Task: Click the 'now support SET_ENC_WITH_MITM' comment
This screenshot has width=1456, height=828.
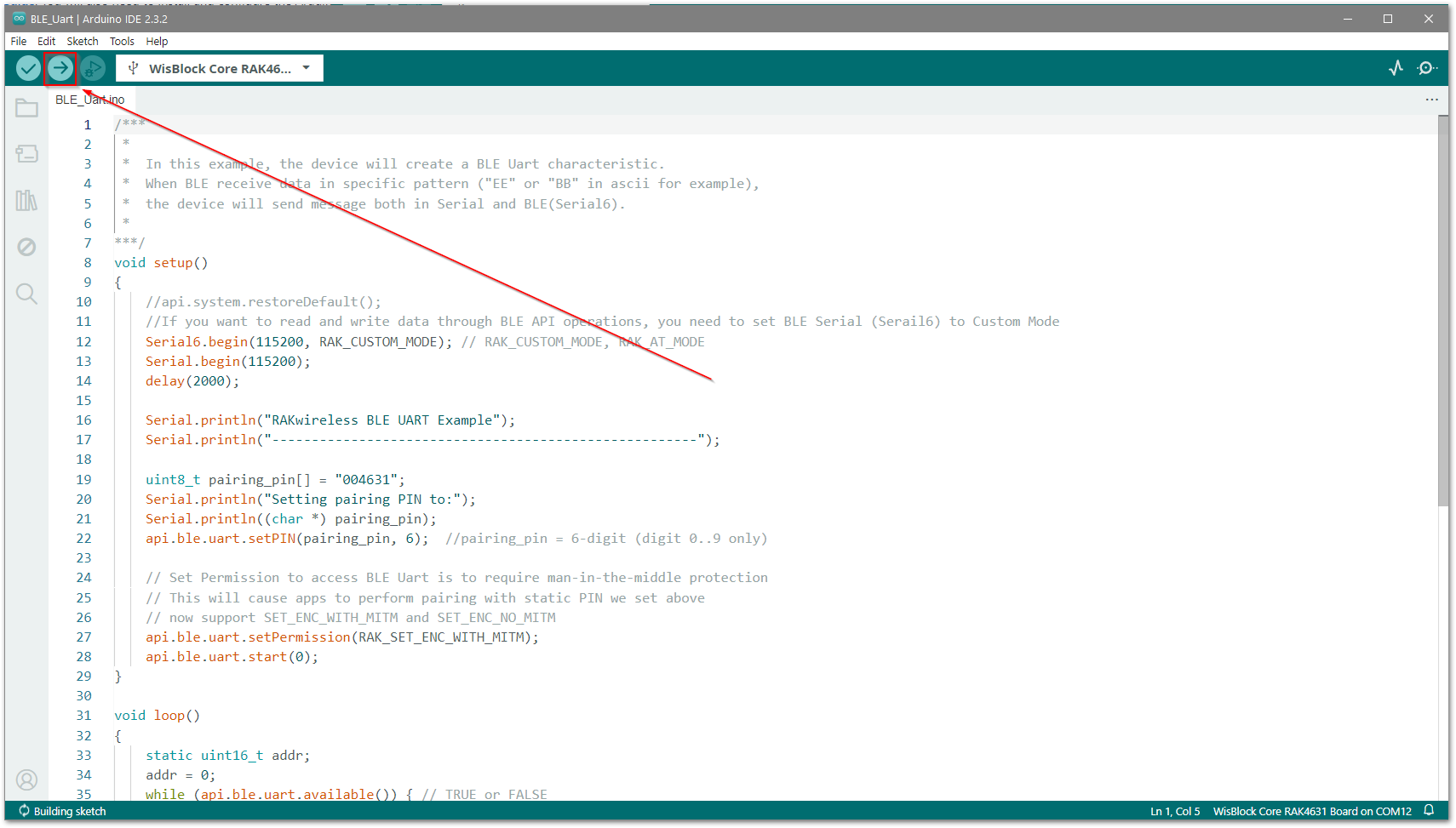Action: [x=351, y=618]
